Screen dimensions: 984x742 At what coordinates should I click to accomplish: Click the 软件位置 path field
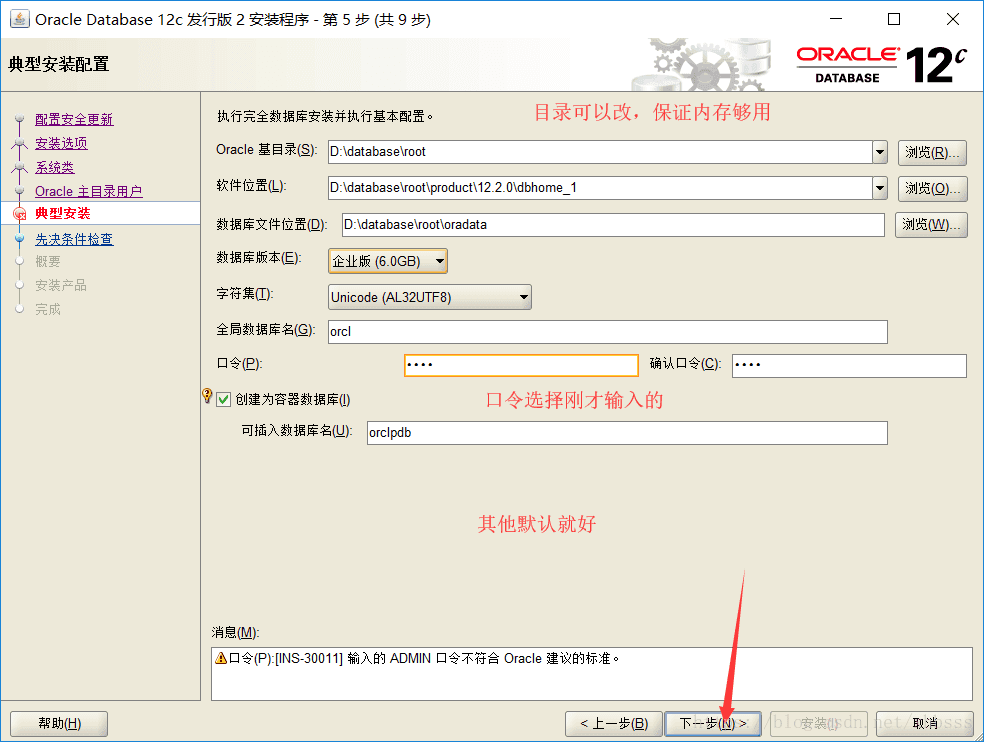600,188
